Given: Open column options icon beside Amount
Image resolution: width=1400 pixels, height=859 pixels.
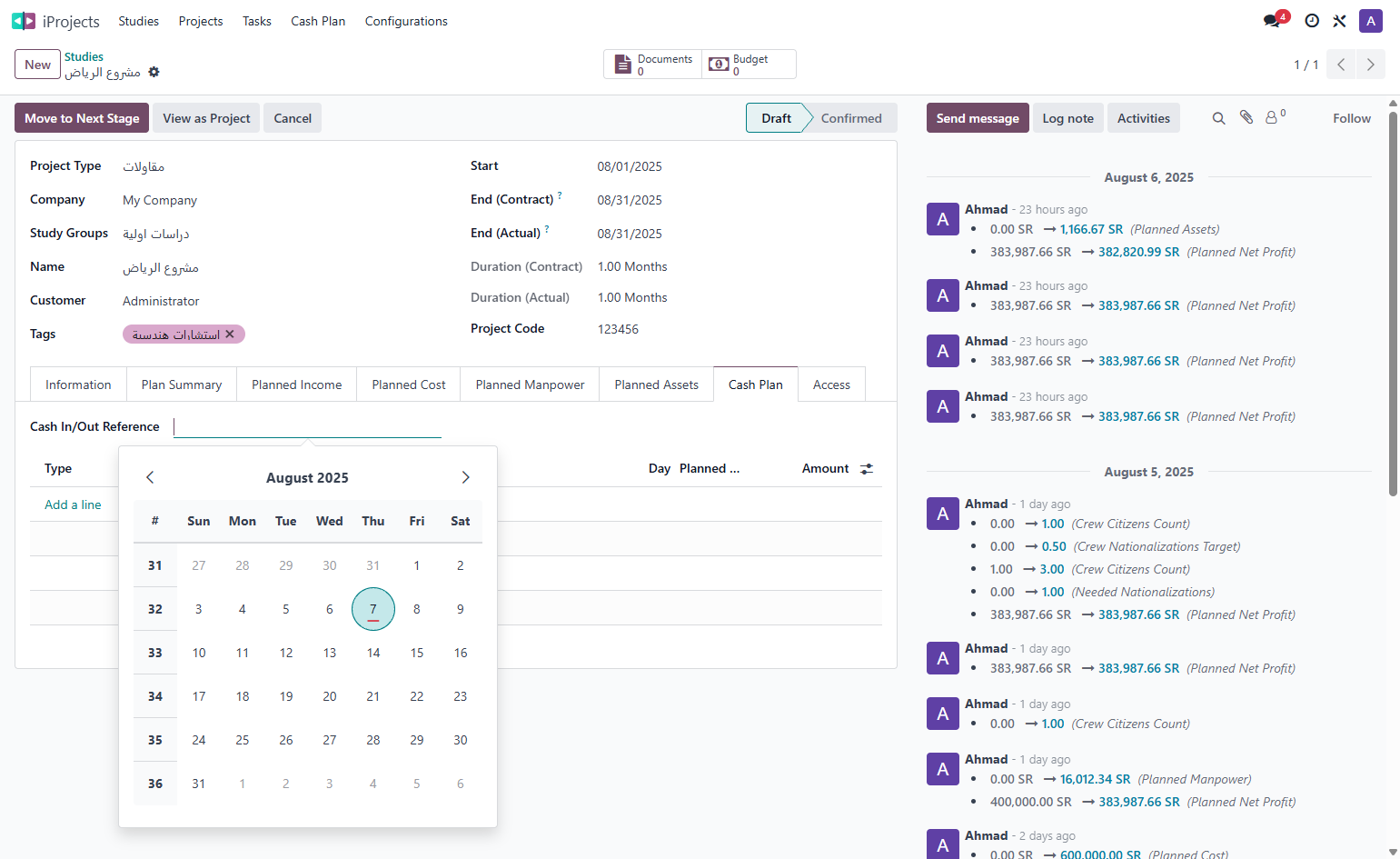Looking at the screenshot, I should [x=867, y=469].
